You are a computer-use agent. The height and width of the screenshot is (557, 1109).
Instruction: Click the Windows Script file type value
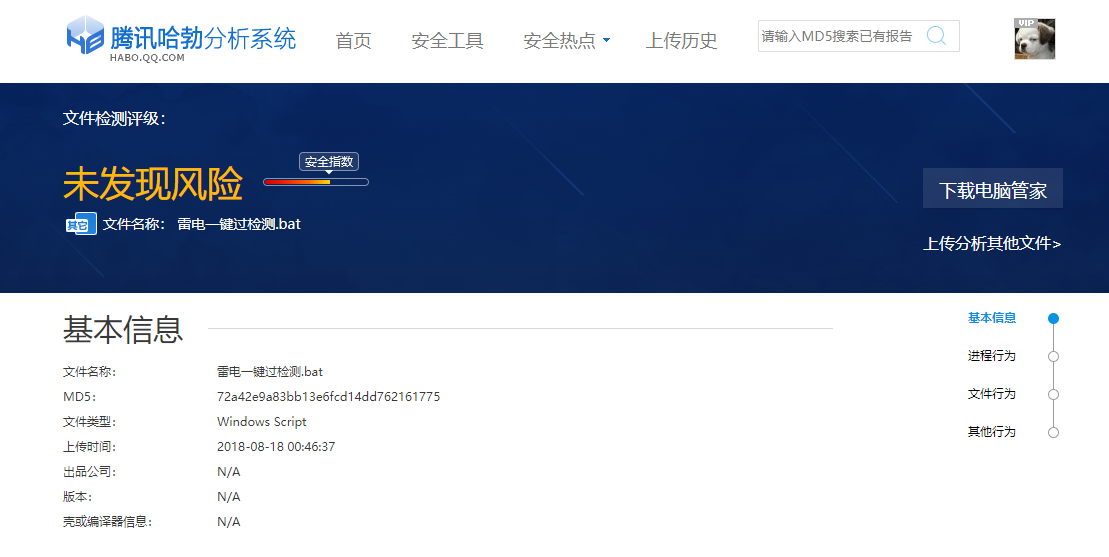tap(262, 422)
